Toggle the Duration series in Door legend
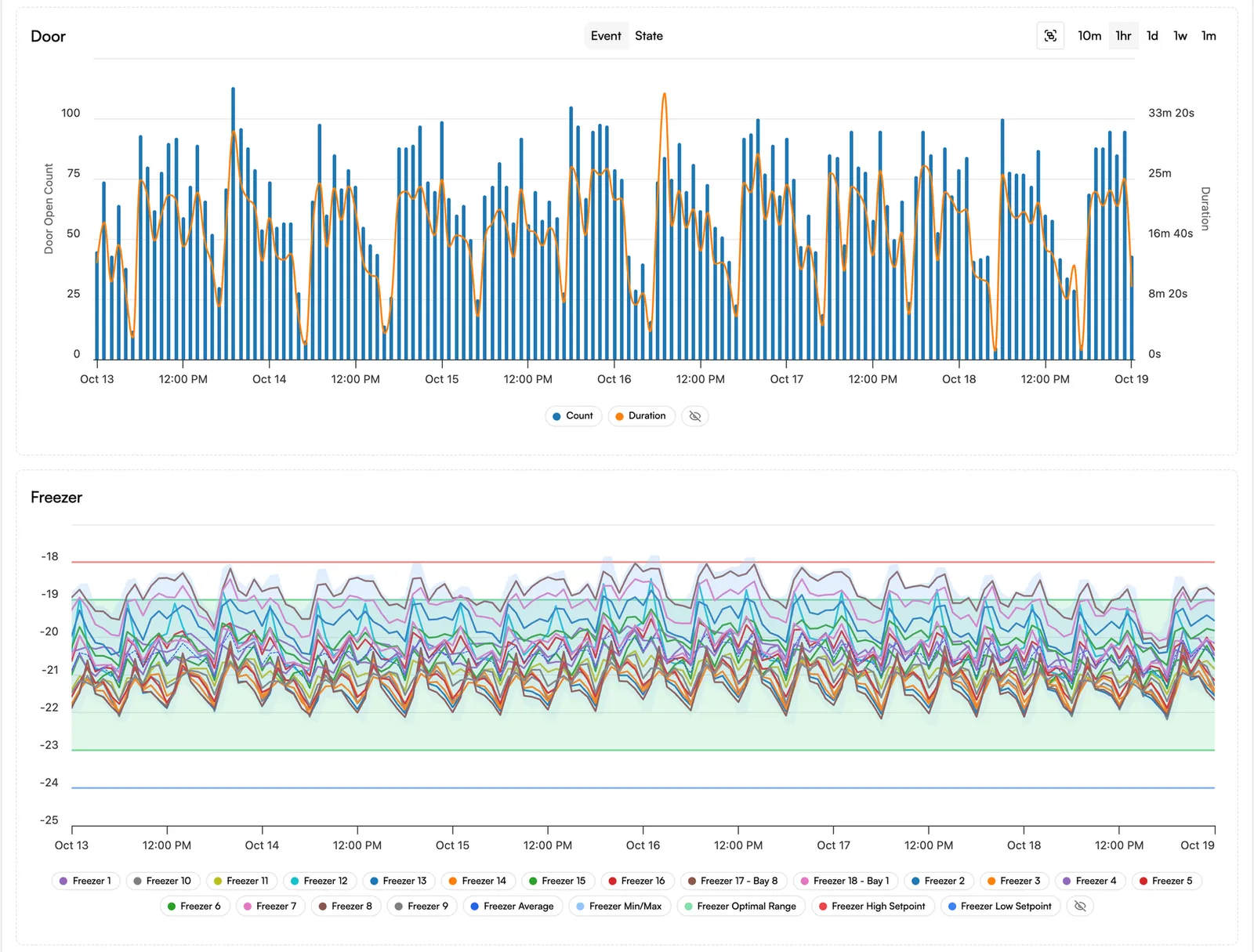The image size is (1254, 952). coord(641,416)
